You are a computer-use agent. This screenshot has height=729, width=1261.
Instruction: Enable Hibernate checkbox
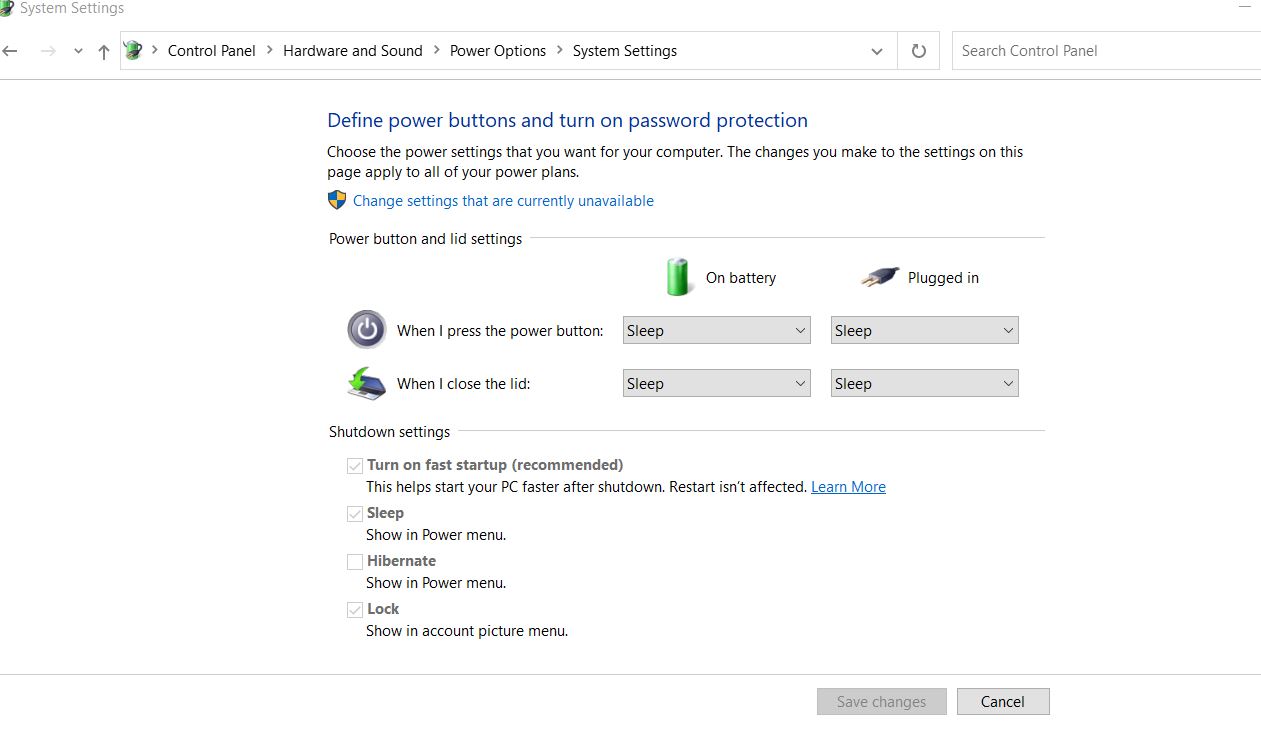pyautogui.click(x=355, y=561)
